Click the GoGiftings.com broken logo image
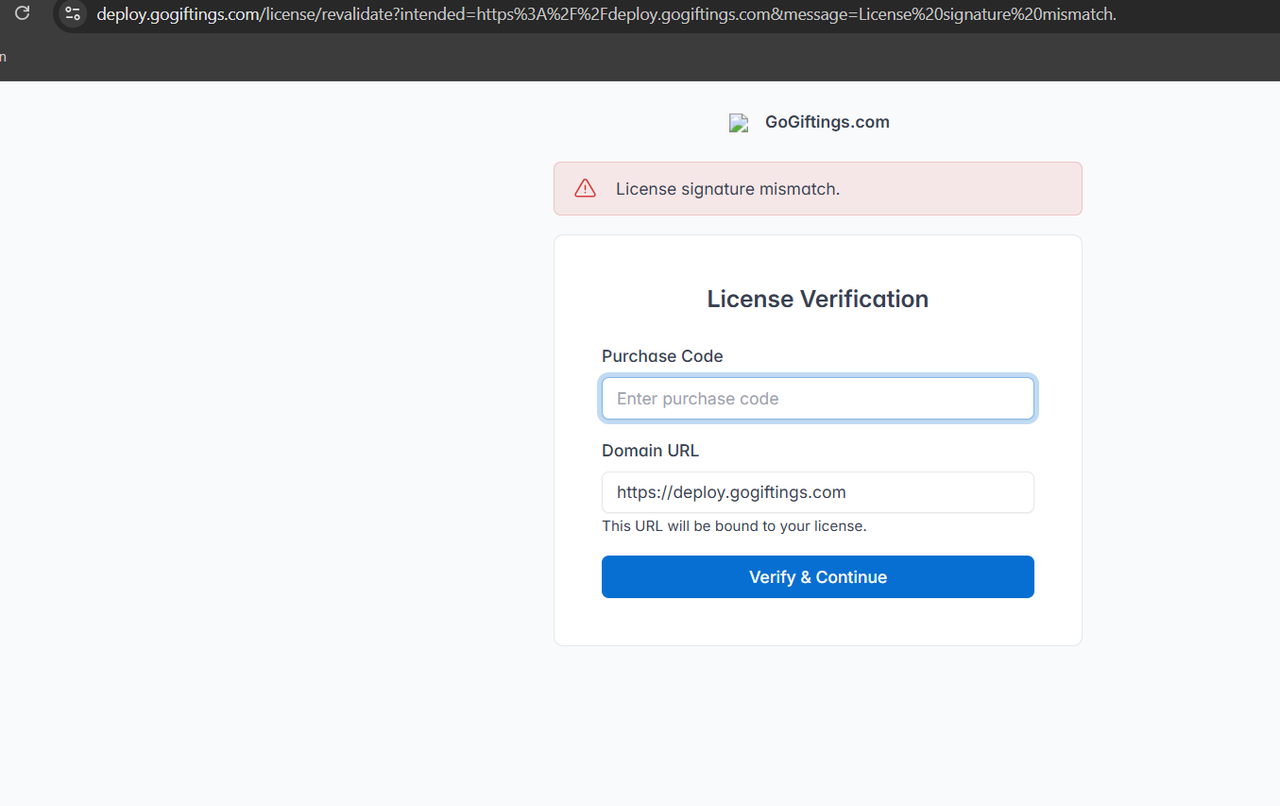This screenshot has height=806, width=1280. (x=739, y=124)
